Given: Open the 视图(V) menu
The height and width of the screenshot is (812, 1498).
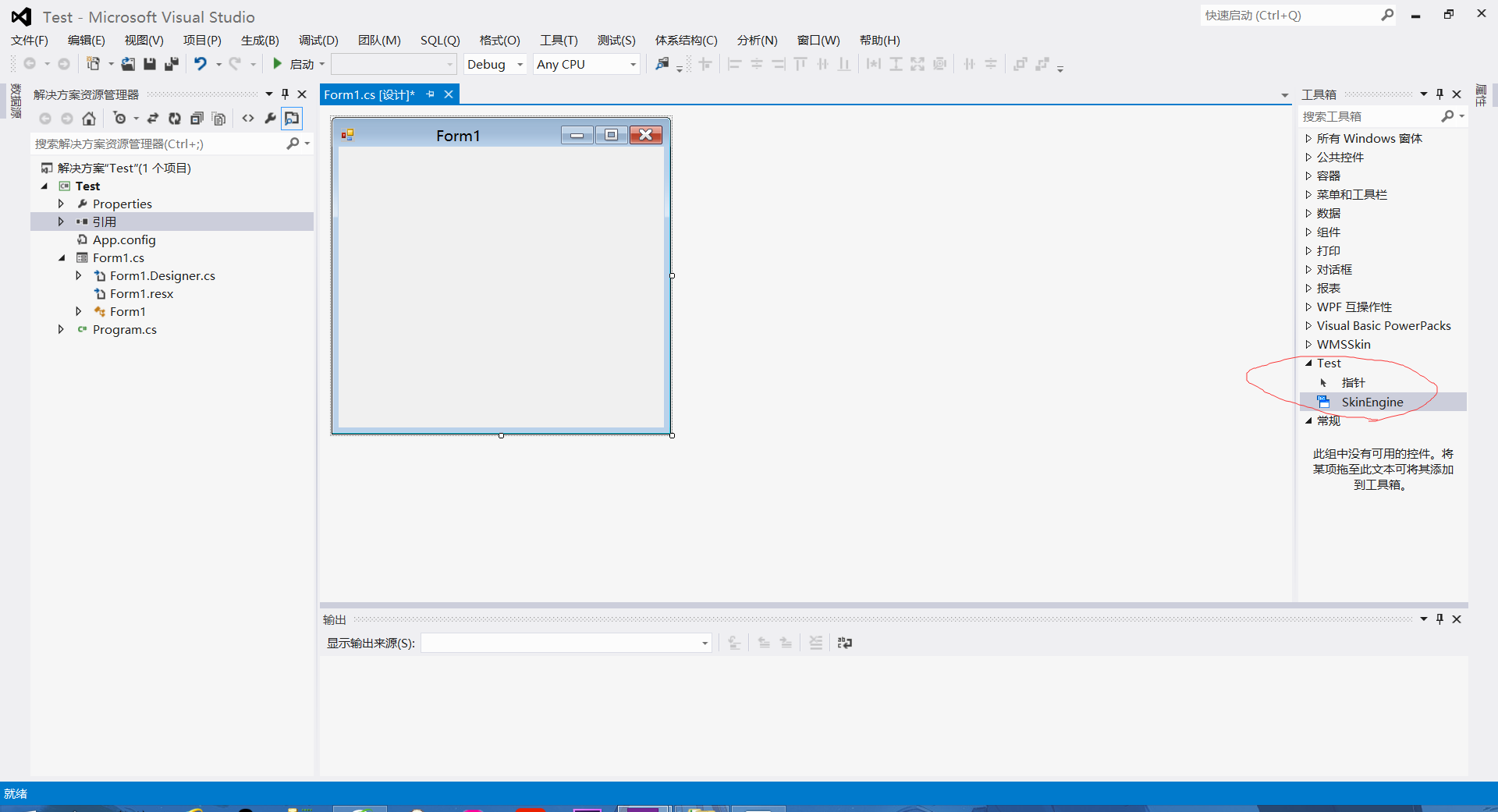Looking at the screenshot, I should [144, 41].
